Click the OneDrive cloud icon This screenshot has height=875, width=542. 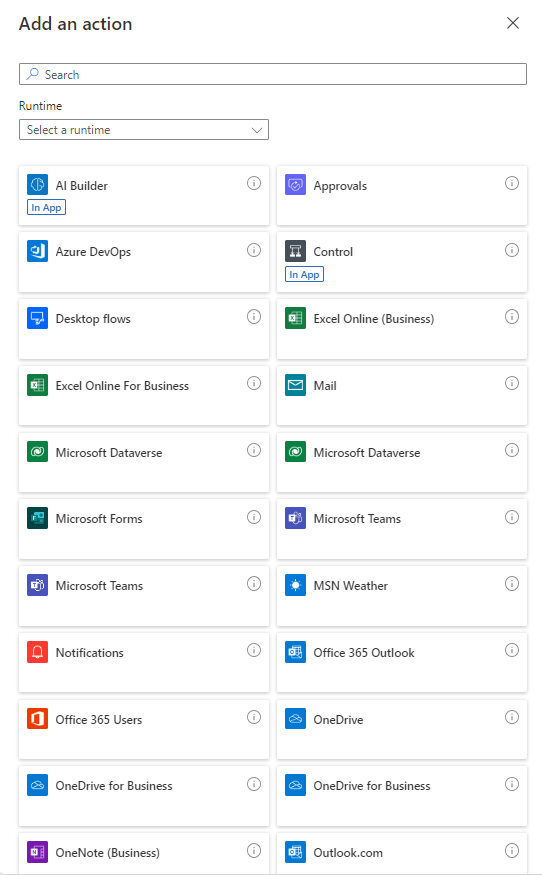click(x=295, y=719)
